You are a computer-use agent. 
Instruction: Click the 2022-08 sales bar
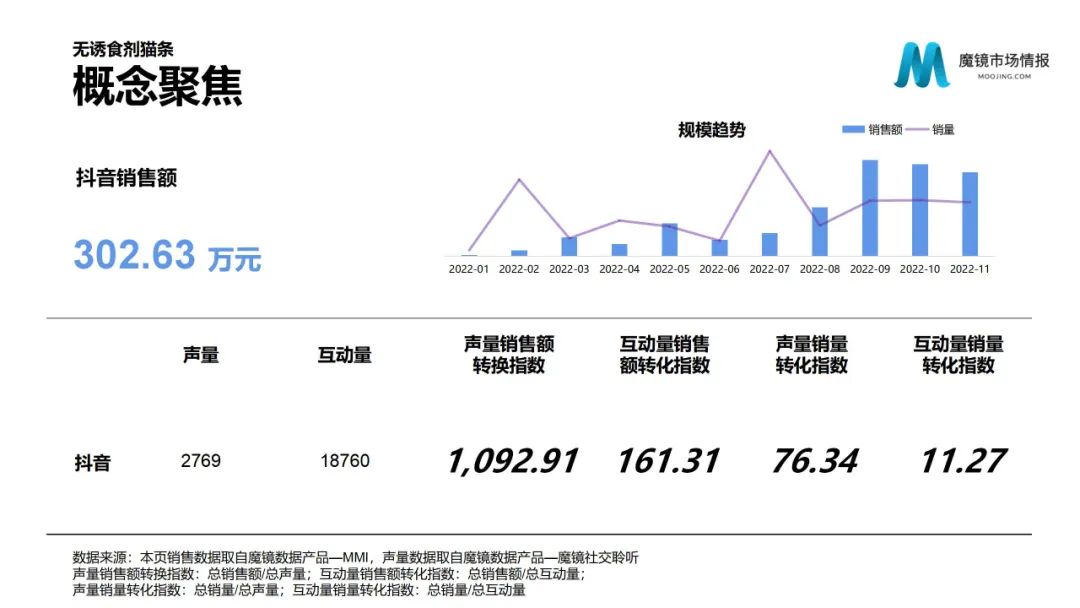[x=820, y=231]
